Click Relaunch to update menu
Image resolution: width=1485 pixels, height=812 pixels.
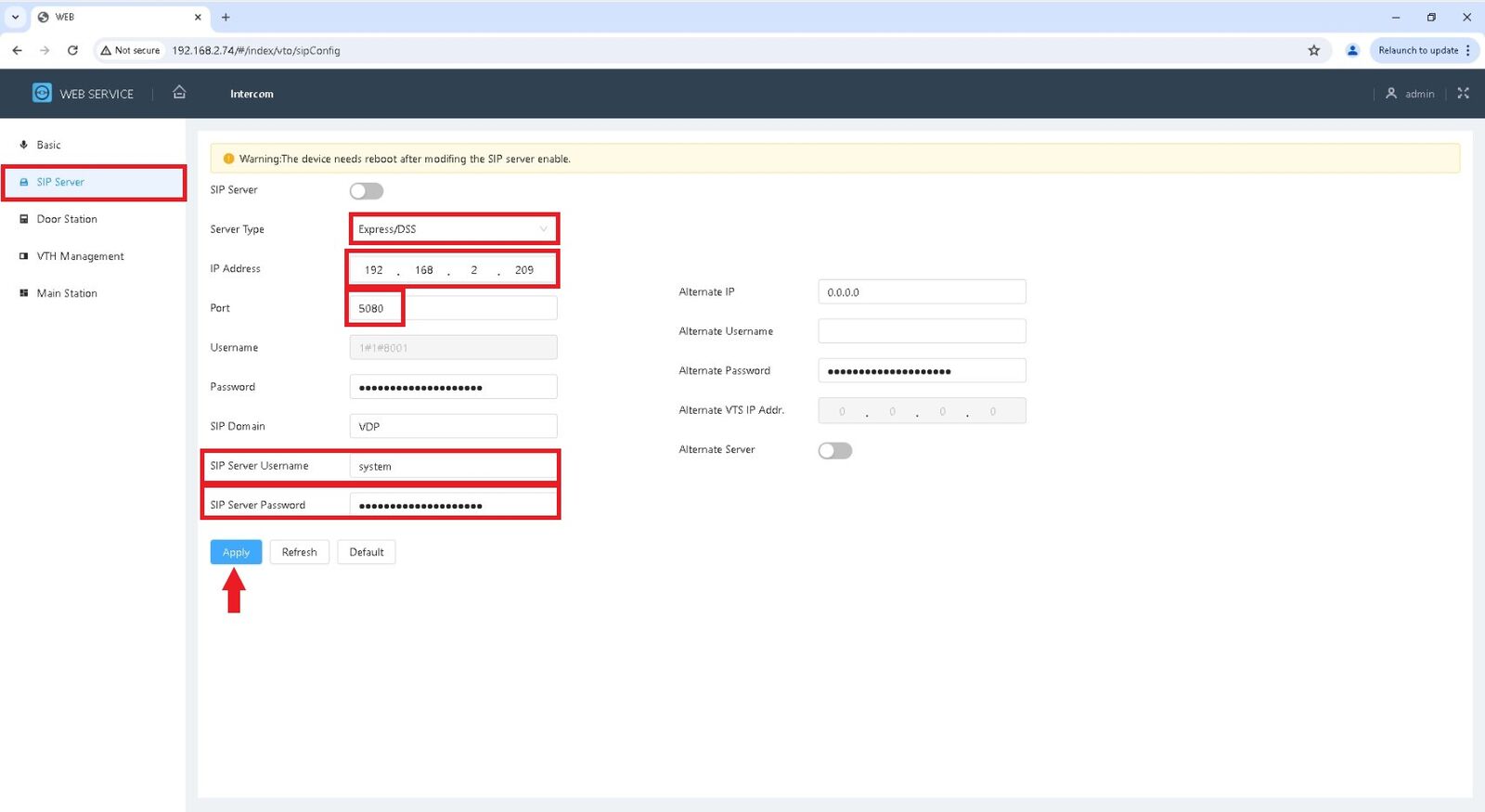click(x=1423, y=50)
